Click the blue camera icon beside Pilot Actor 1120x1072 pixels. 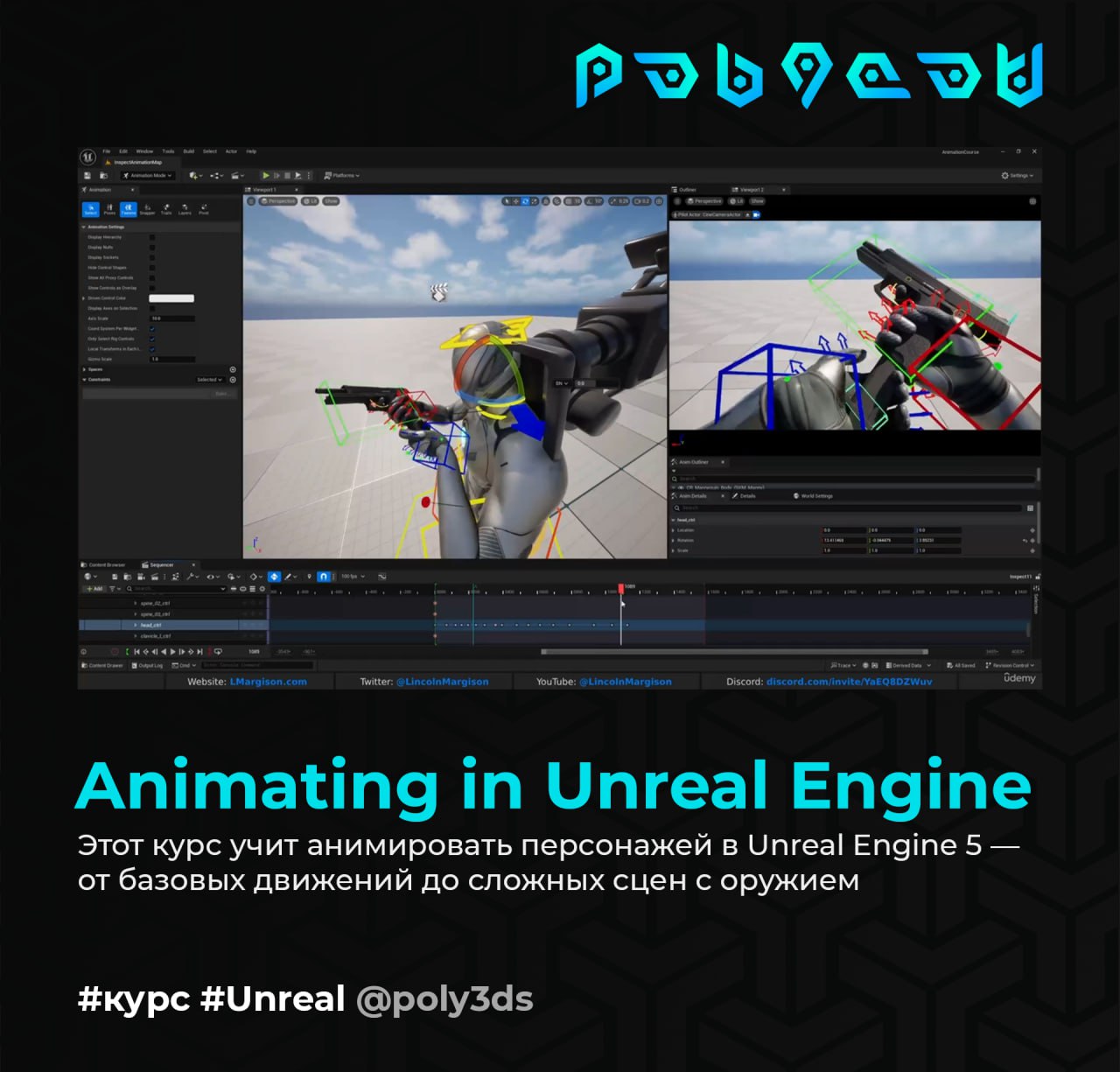(x=757, y=214)
